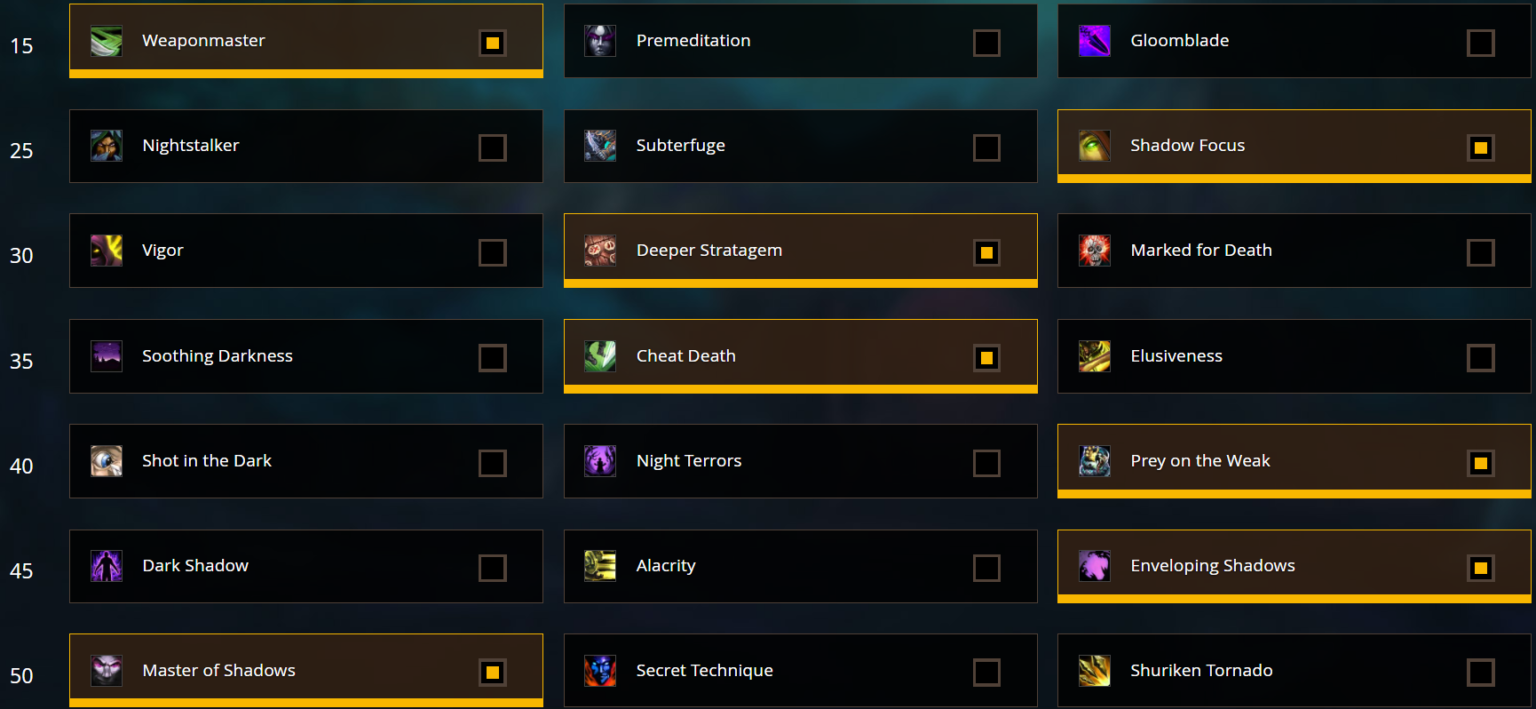Toggle the Night Terrors checkbox
This screenshot has height=709, width=1536.
pos(987,461)
